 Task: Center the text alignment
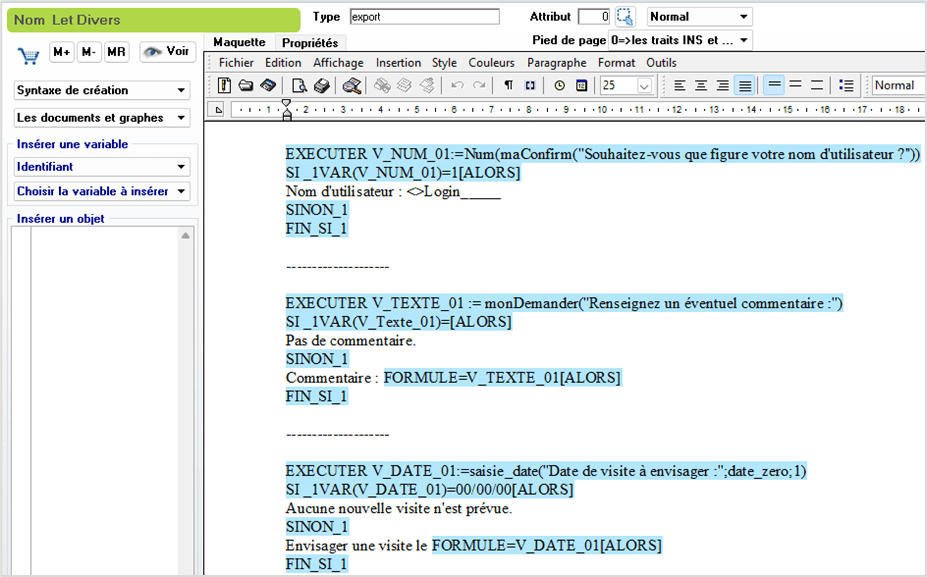(x=701, y=86)
